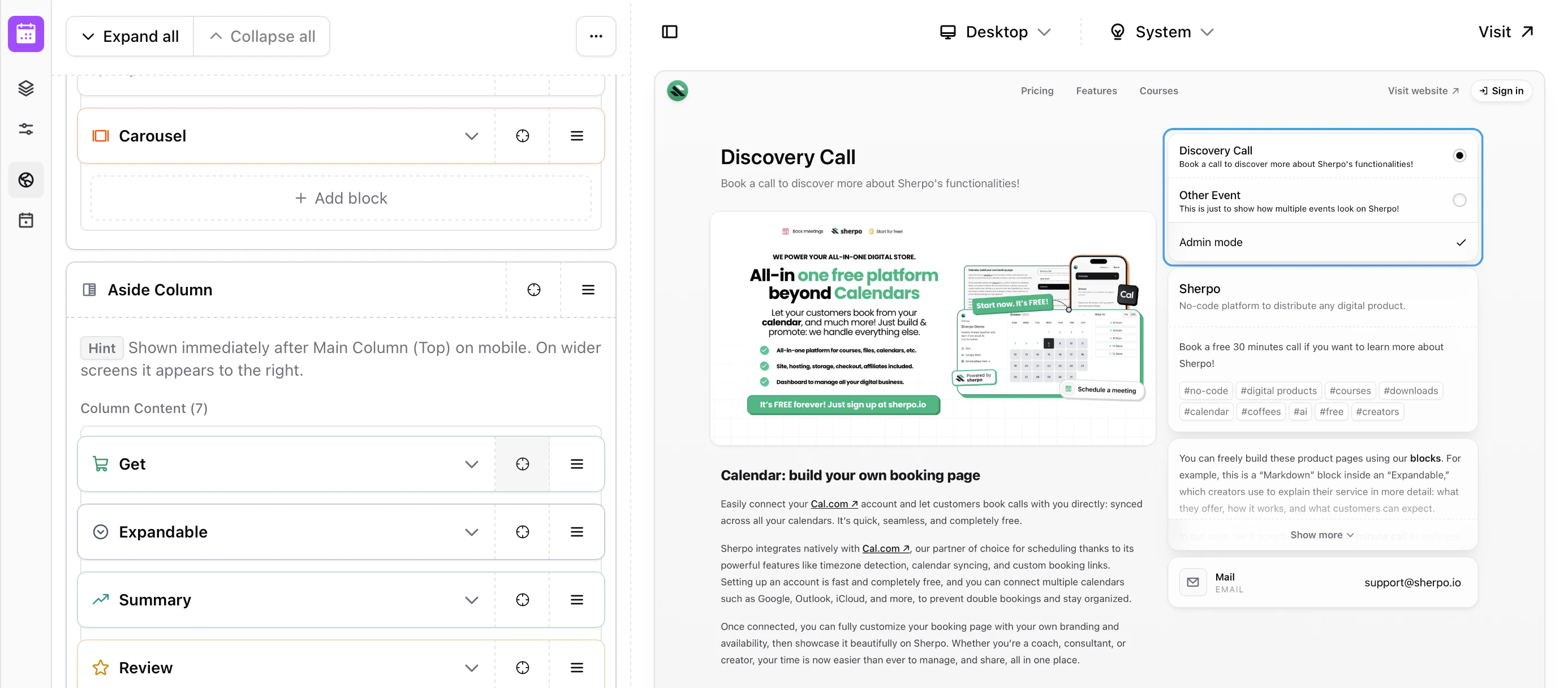Click the Add block button
This screenshot has width=1568, height=688.
[x=341, y=199]
